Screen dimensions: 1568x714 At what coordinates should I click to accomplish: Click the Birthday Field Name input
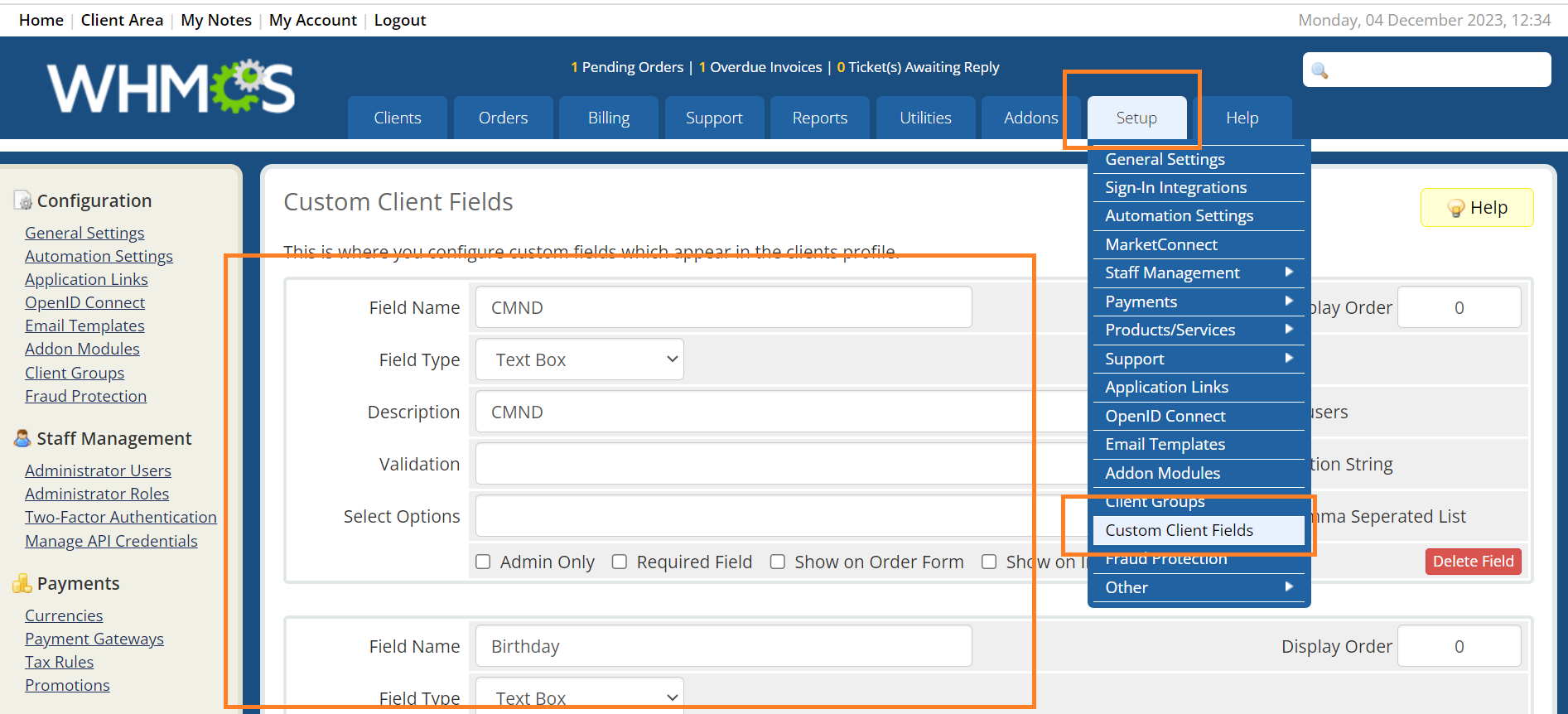pyautogui.click(x=724, y=646)
